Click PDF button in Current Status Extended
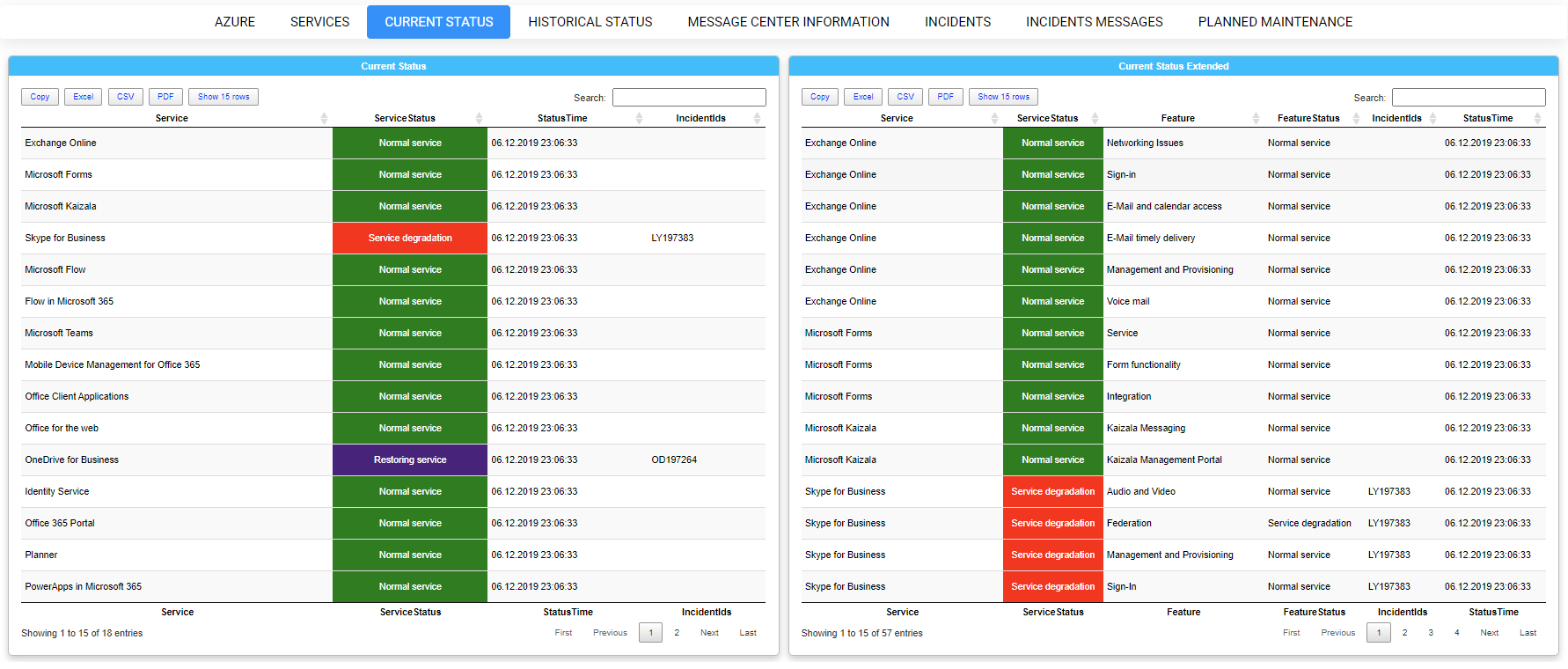The image size is (1568, 669). pos(945,97)
